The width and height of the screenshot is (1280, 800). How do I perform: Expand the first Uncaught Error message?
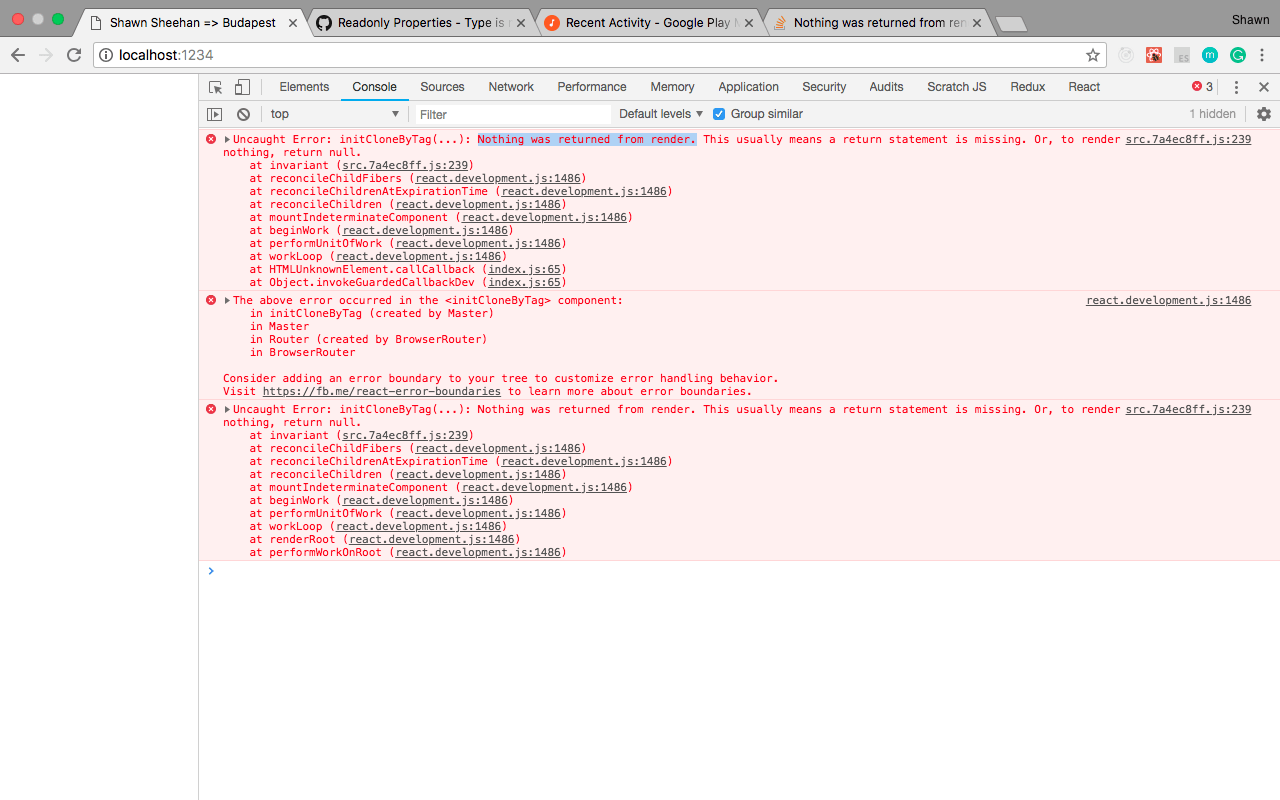coord(227,140)
